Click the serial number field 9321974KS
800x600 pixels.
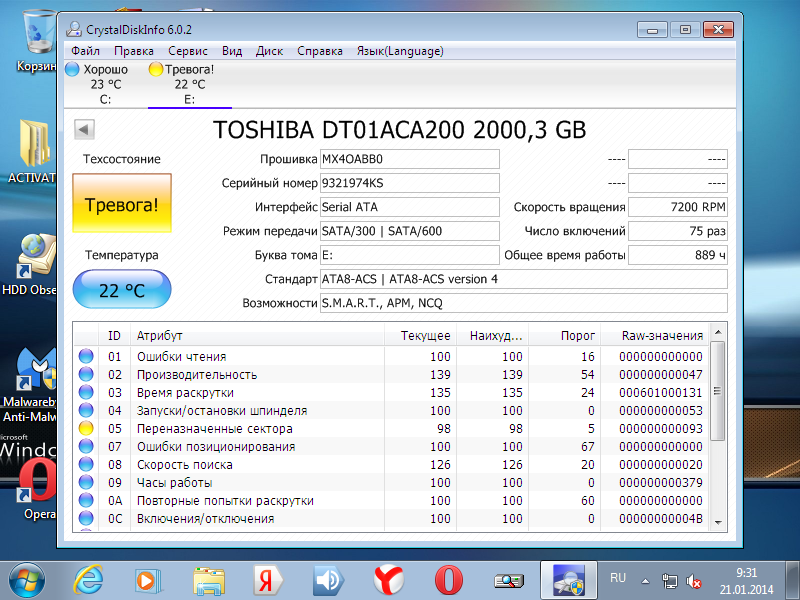410,183
